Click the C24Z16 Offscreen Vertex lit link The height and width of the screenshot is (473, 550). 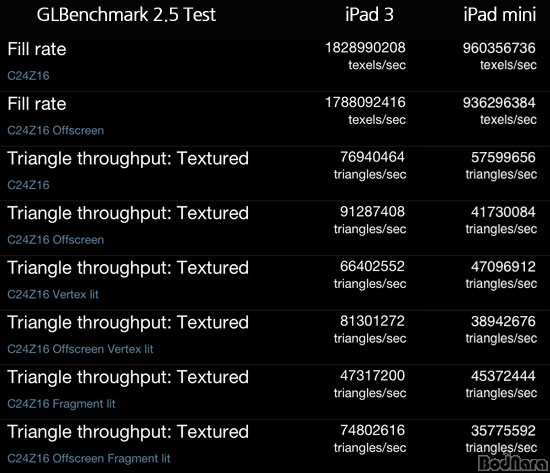click(x=80, y=349)
